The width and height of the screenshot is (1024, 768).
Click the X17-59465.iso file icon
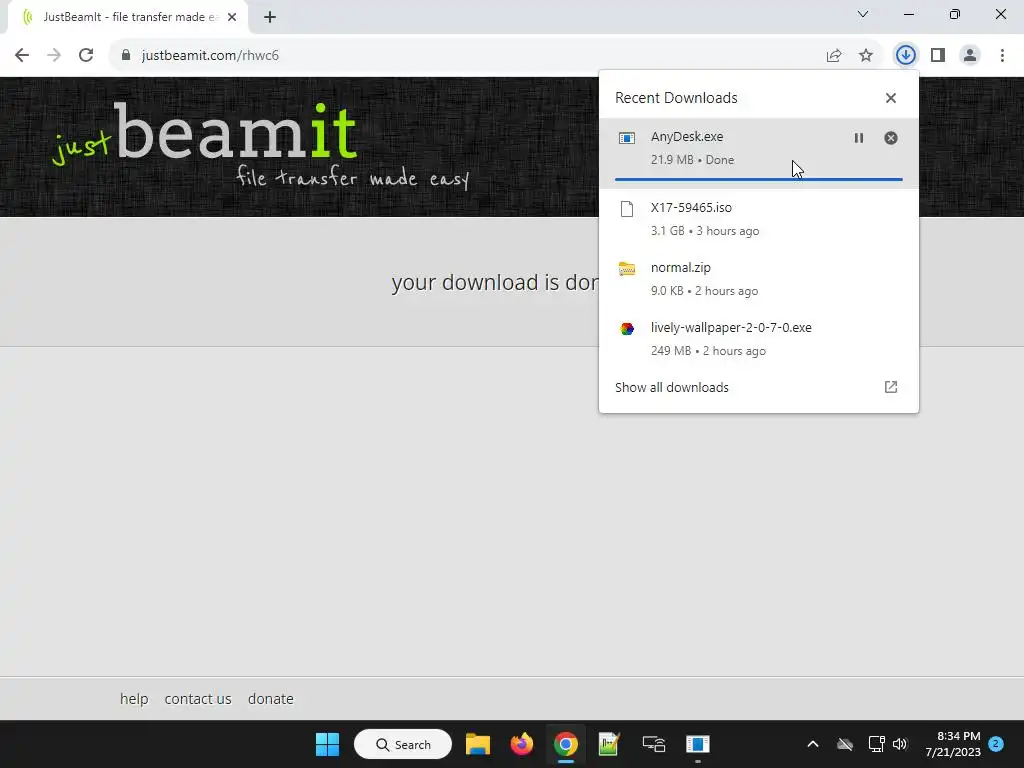627,209
